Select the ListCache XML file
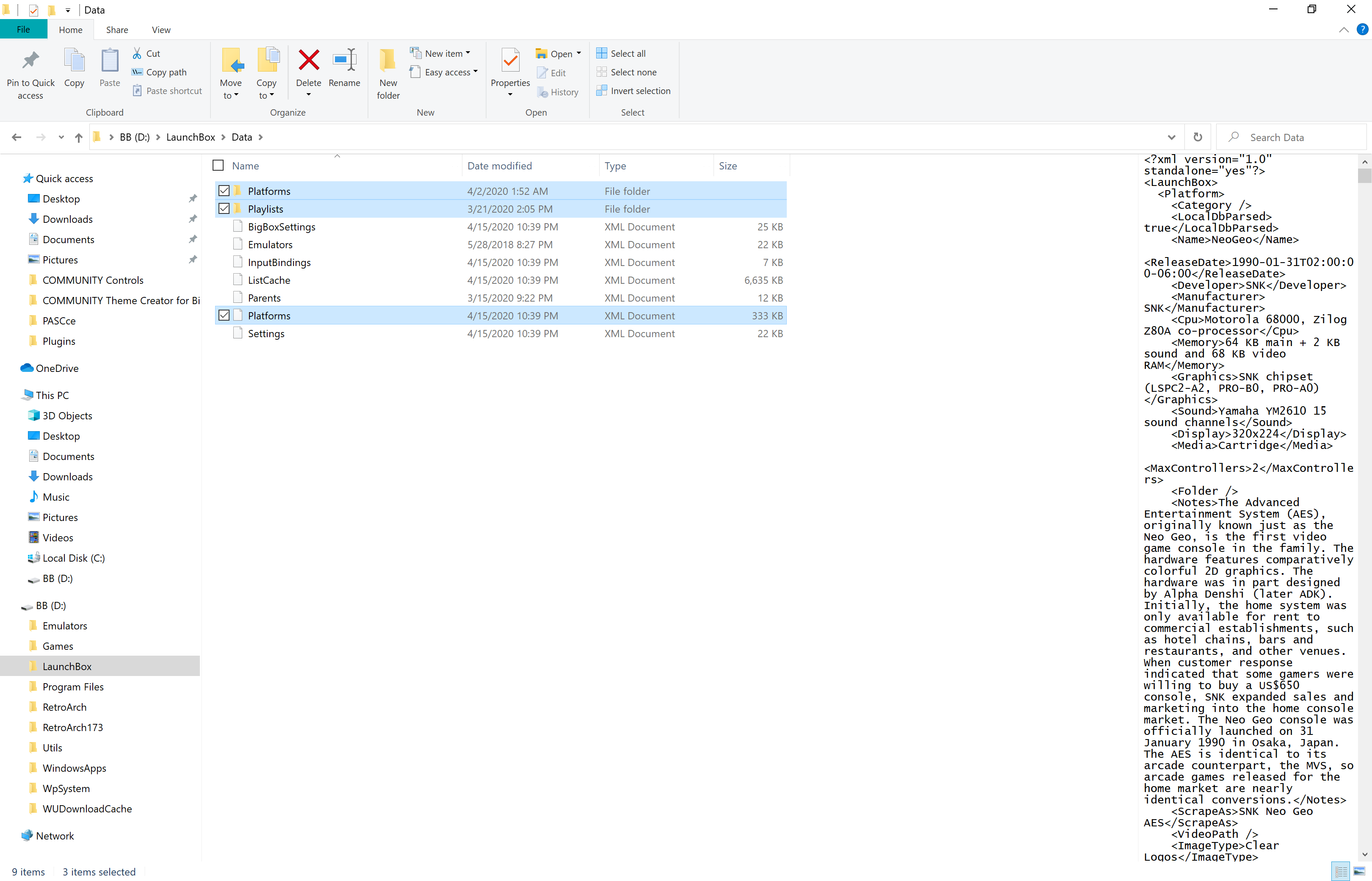 [x=501, y=280]
